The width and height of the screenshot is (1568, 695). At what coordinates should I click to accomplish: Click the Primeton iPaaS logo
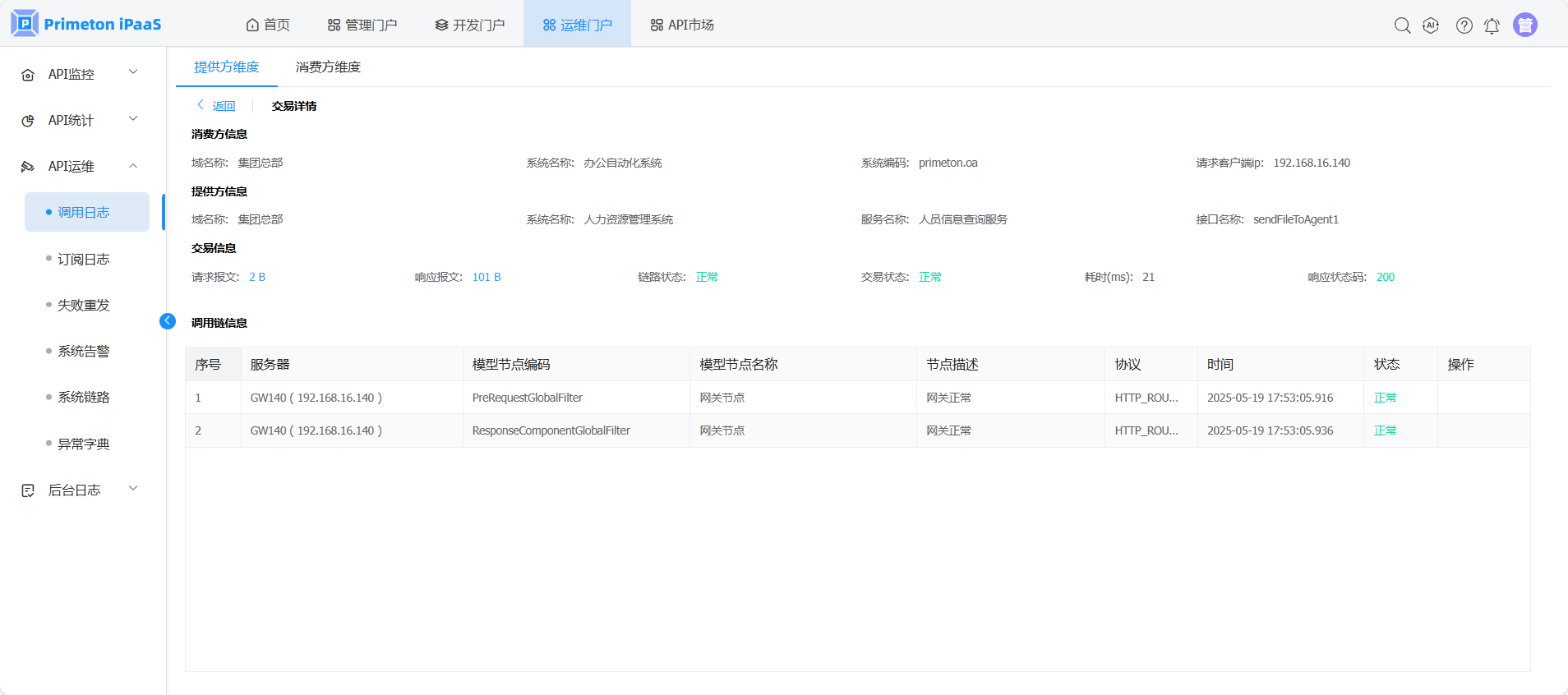86,24
